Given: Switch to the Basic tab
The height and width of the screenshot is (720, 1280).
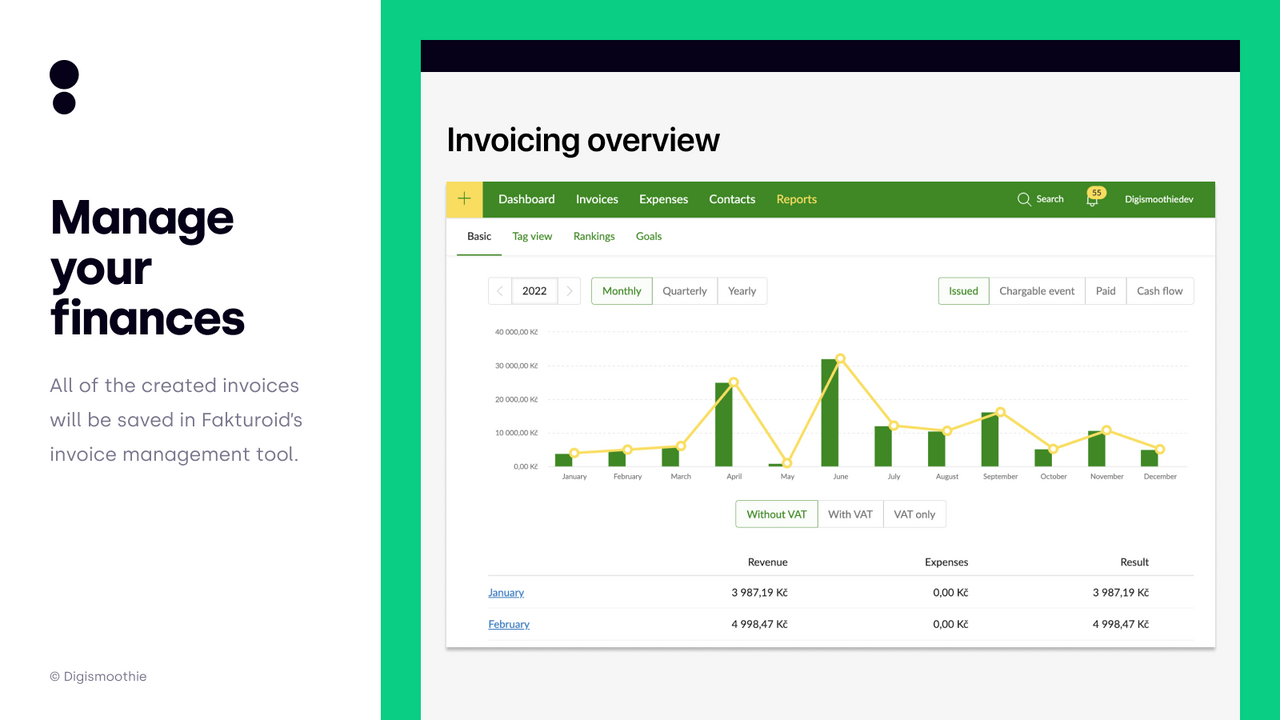Looking at the screenshot, I should coord(479,236).
